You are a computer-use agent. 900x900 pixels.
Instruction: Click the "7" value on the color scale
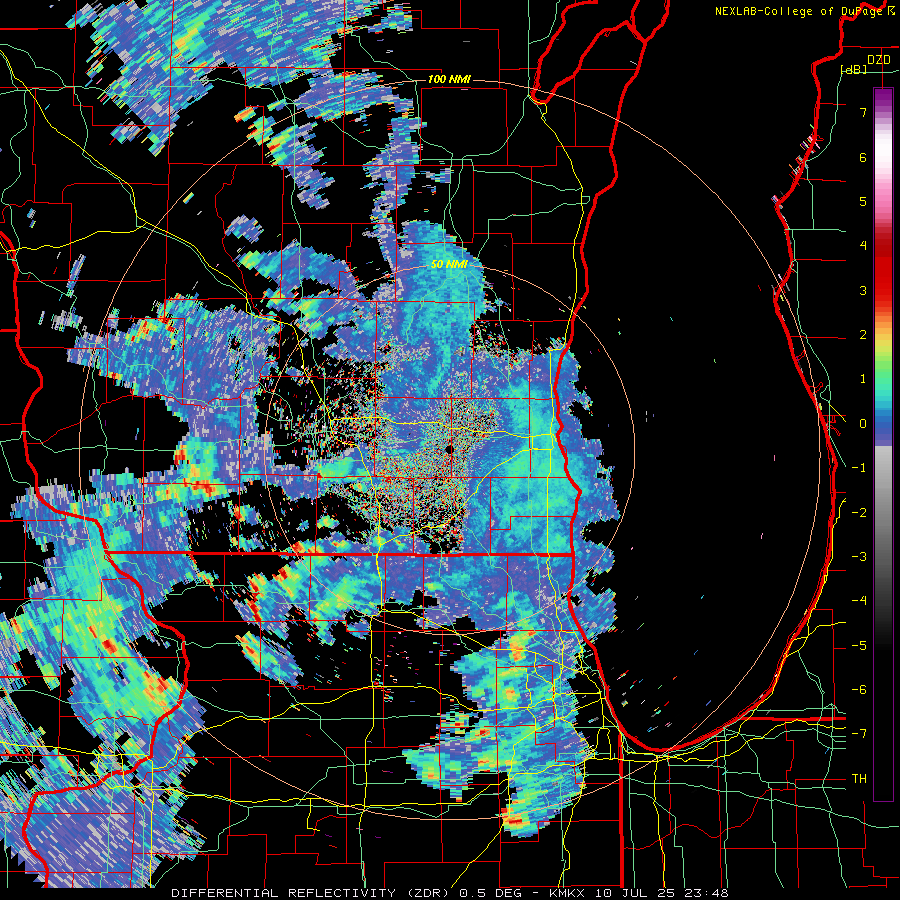(863, 112)
